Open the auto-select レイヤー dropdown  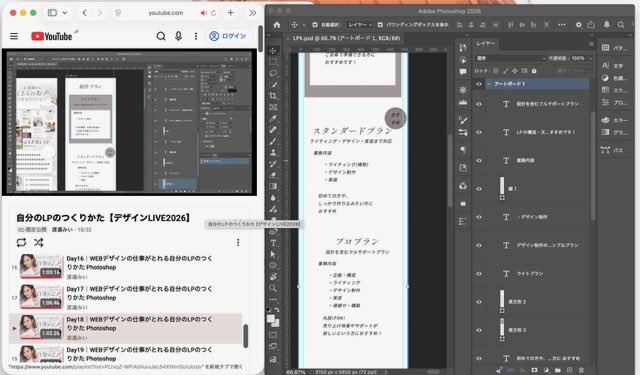pyautogui.click(x=360, y=25)
